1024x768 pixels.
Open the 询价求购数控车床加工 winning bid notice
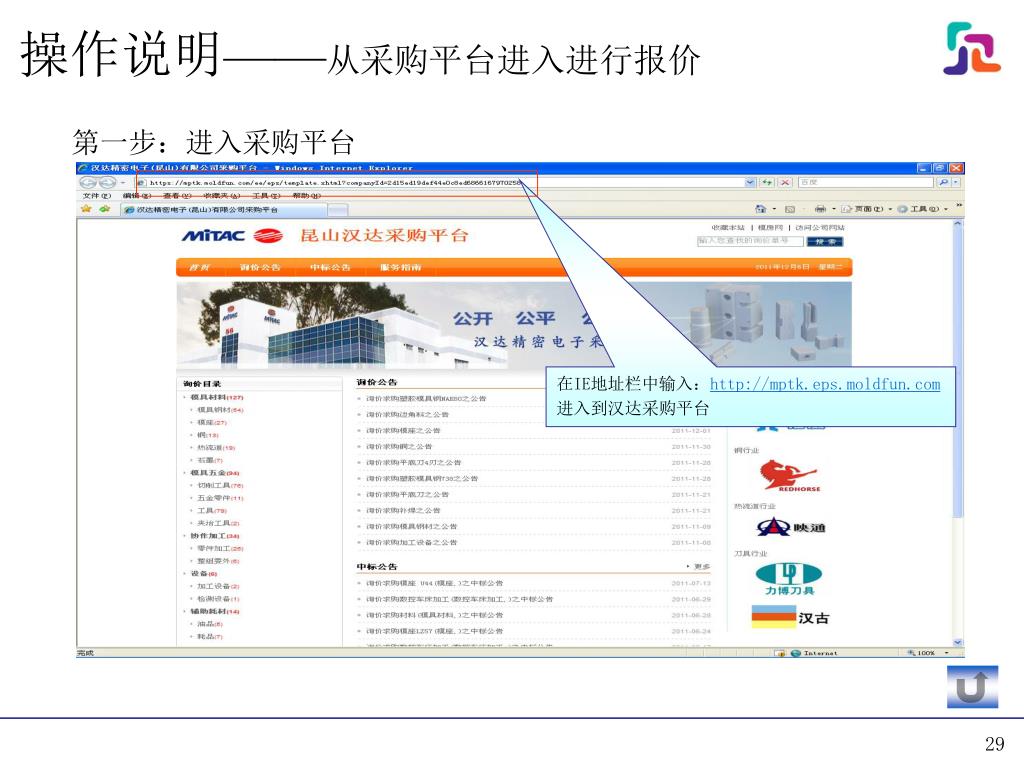coord(458,599)
